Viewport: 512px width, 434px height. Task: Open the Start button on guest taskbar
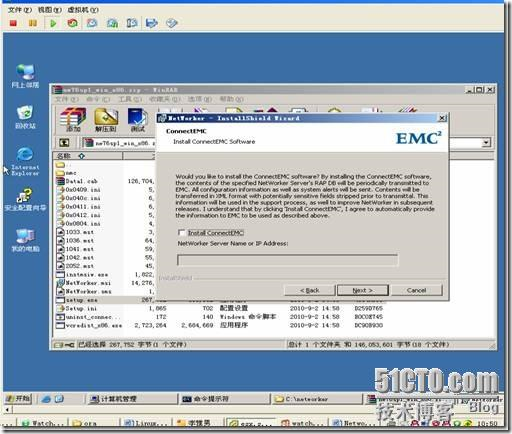(18, 398)
